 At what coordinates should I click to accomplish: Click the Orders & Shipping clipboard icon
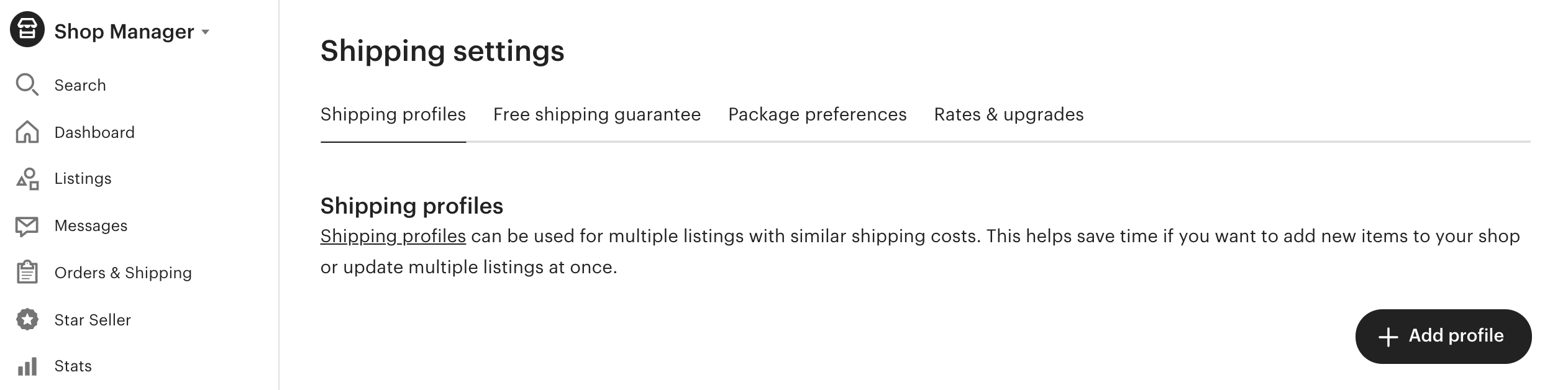pos(27,273)
